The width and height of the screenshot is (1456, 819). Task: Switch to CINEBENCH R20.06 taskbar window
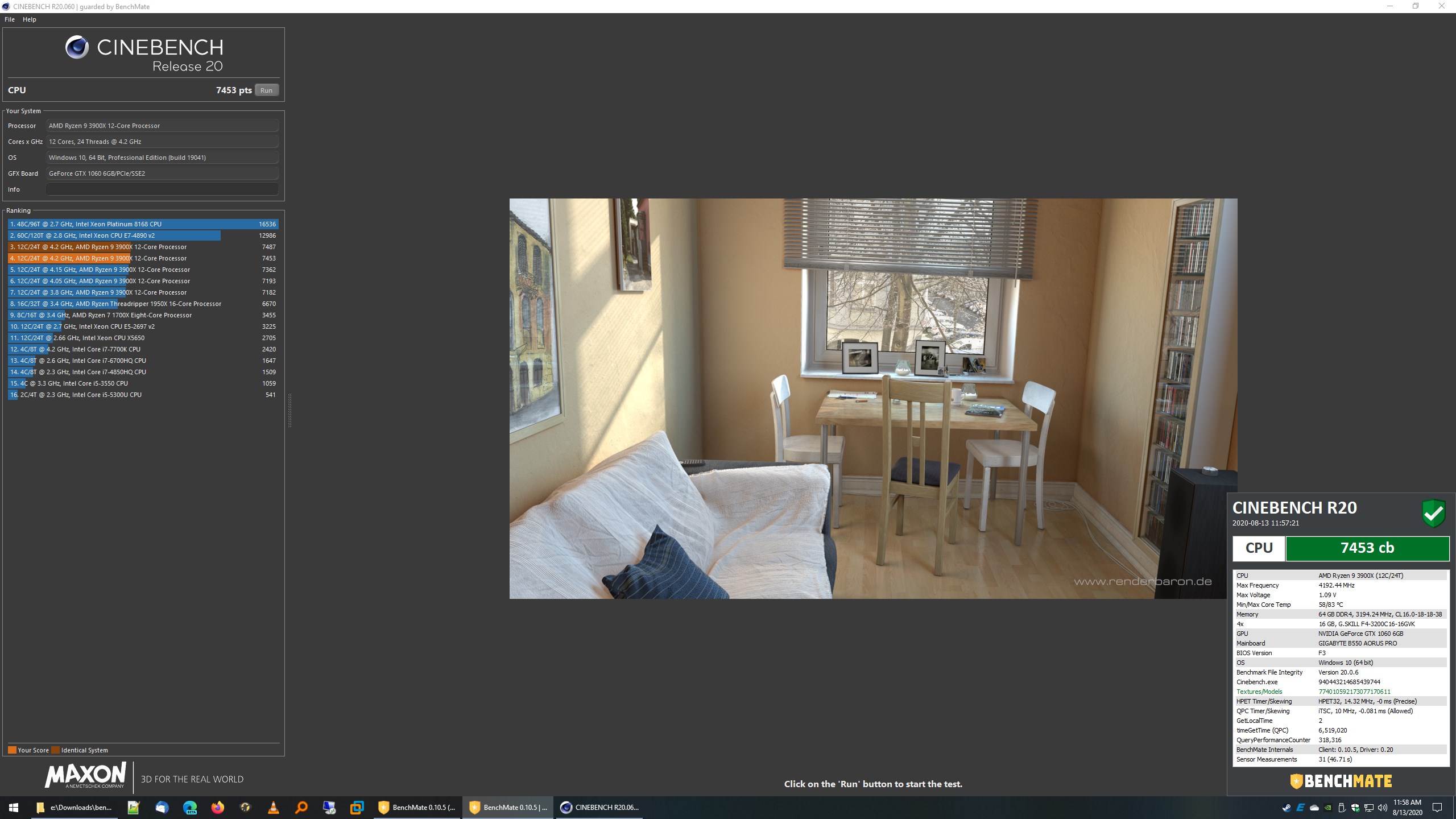[599, 807]
